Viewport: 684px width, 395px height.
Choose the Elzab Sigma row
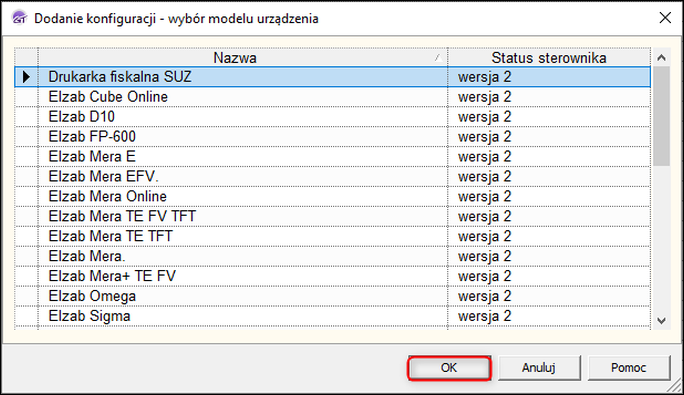[x=332, y=316]
